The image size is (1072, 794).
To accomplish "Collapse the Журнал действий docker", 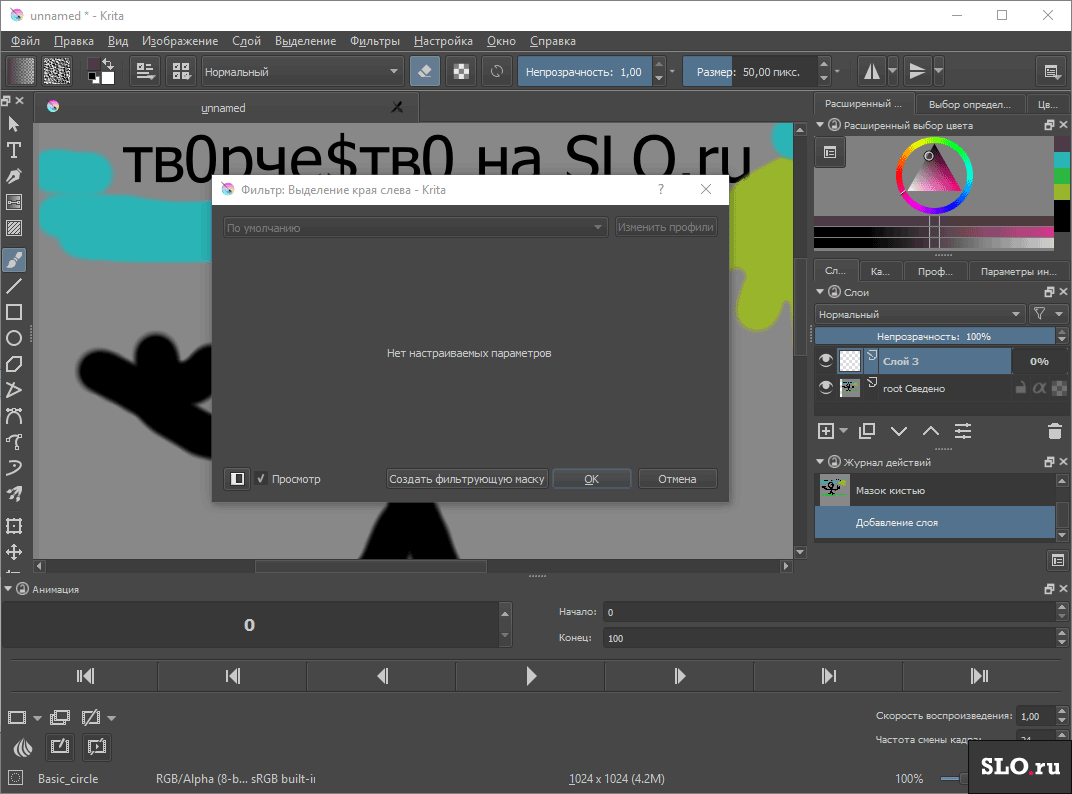I will (x=820, y=462).
